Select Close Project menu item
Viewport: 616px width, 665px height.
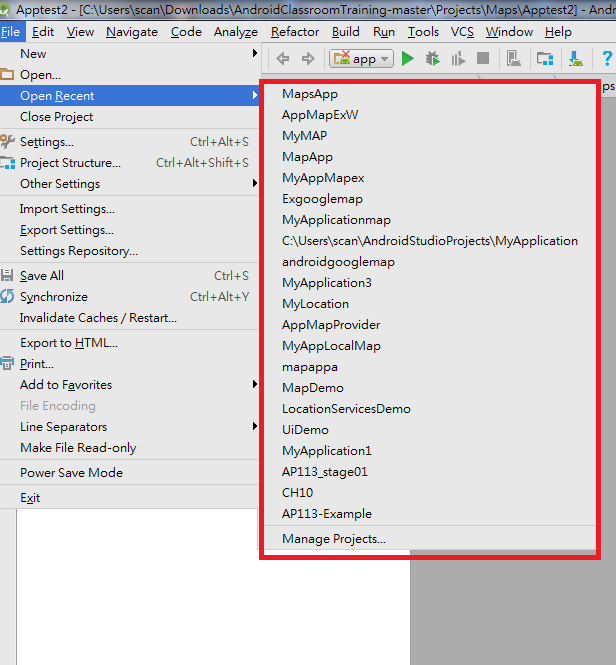(x=129, y=117)
